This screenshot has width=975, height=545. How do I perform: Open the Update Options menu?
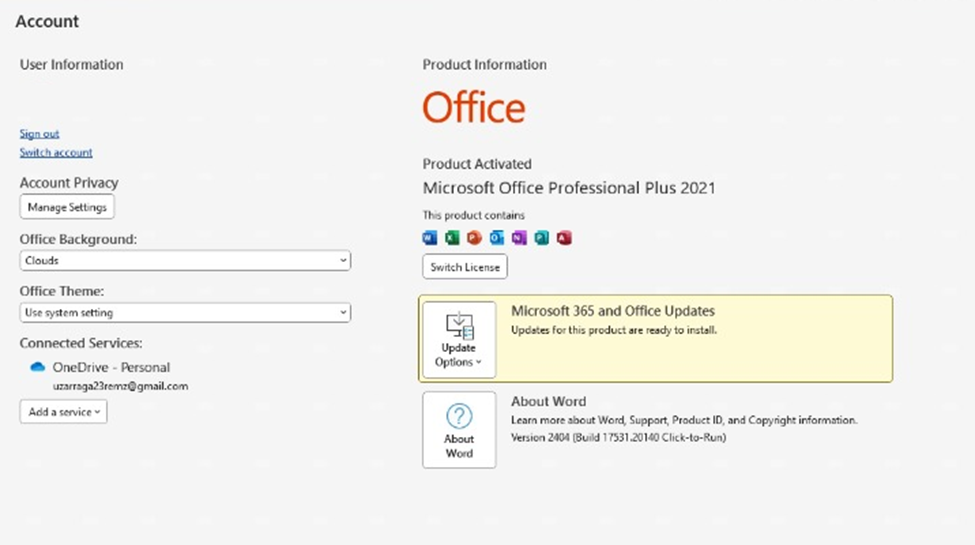coord(459,340)
